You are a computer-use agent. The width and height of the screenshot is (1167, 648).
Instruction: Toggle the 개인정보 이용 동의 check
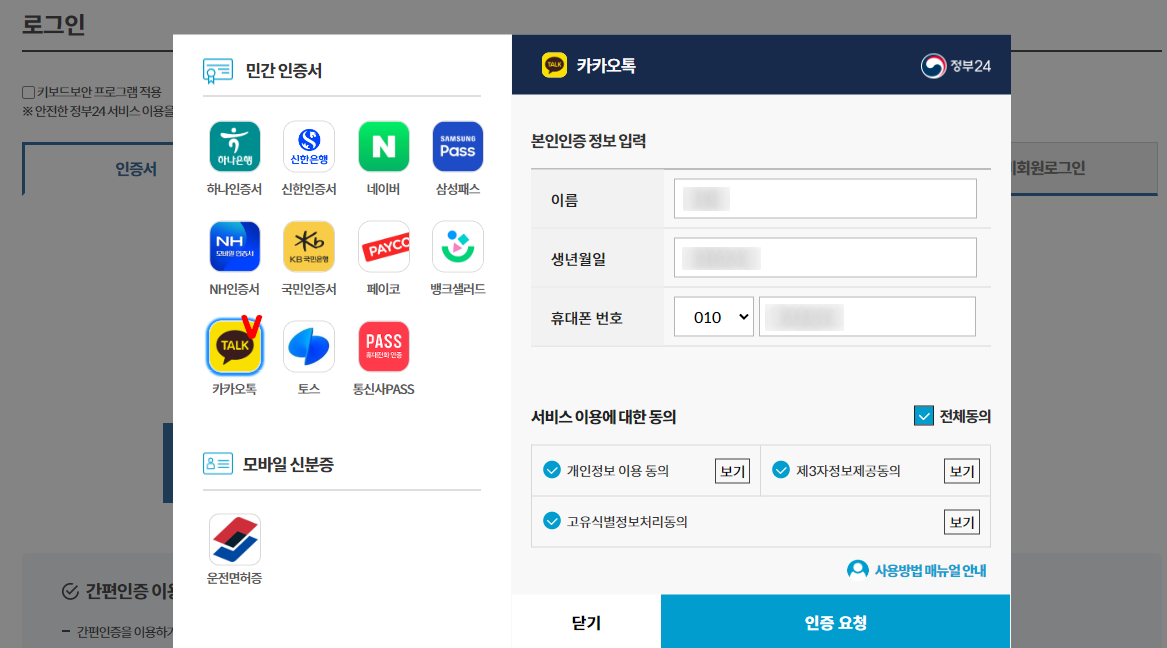tap(551, 470)
